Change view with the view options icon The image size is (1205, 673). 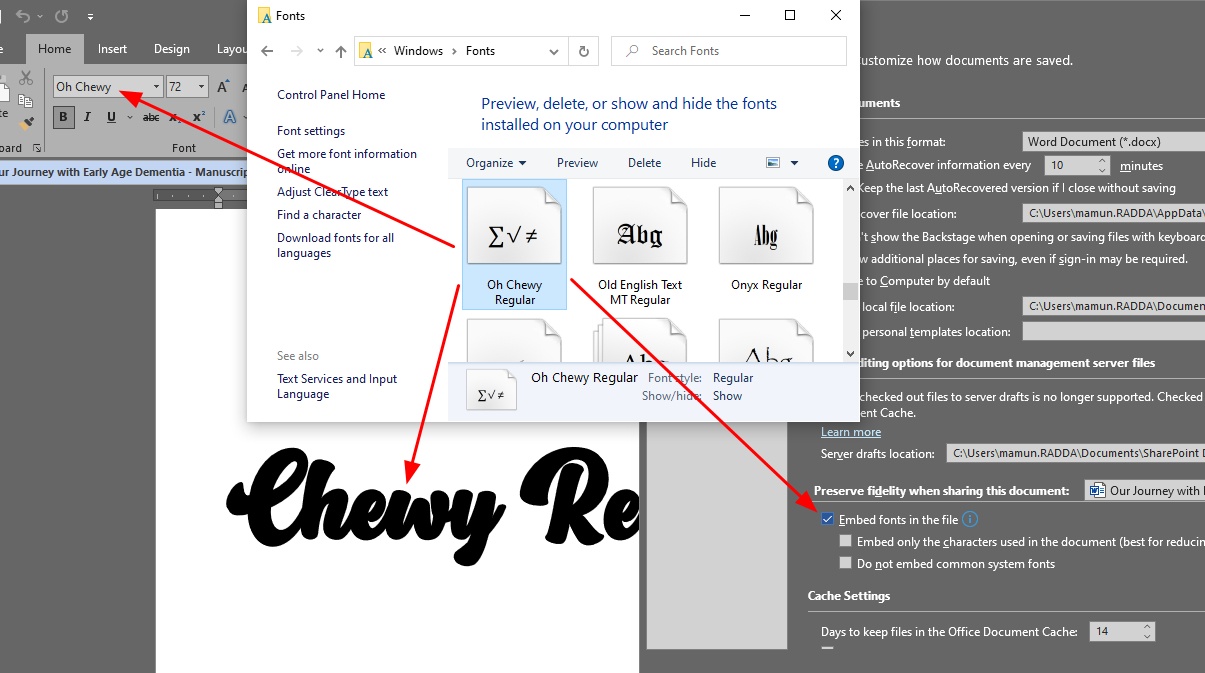pyautogui.click(x=773, y=163)
